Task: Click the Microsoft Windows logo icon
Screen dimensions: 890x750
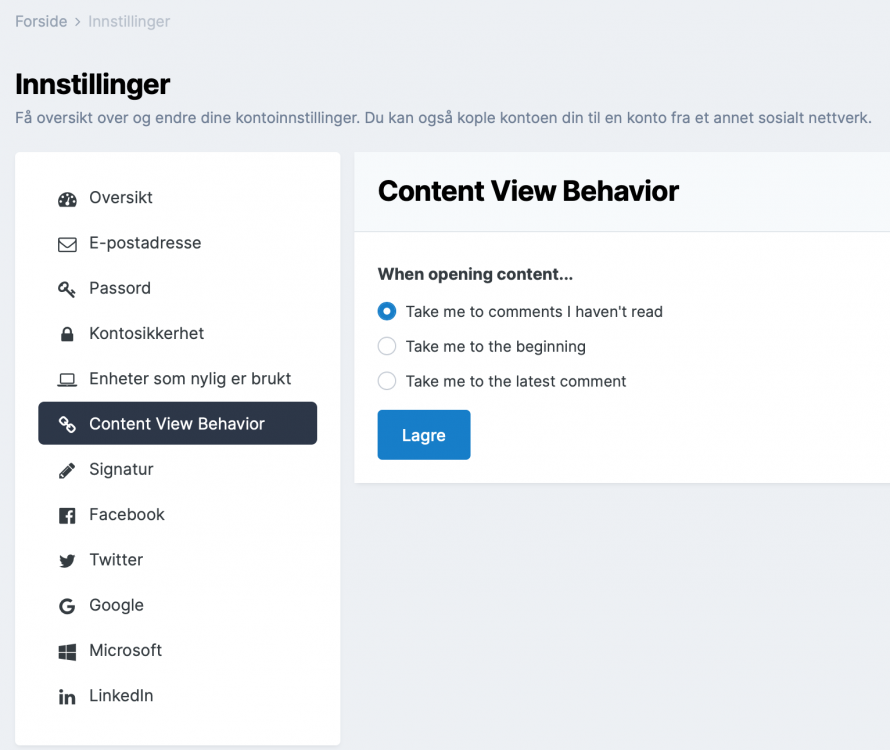Action: coord(67,652)
